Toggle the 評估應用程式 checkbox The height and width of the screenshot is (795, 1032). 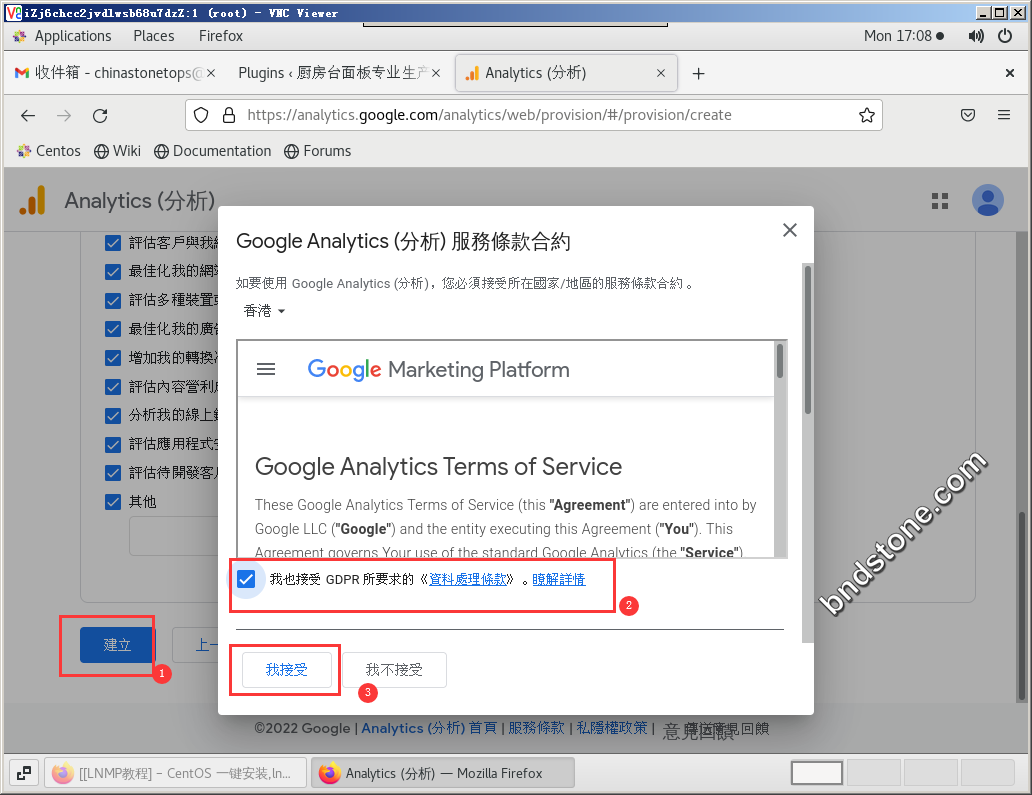[113, 444]
